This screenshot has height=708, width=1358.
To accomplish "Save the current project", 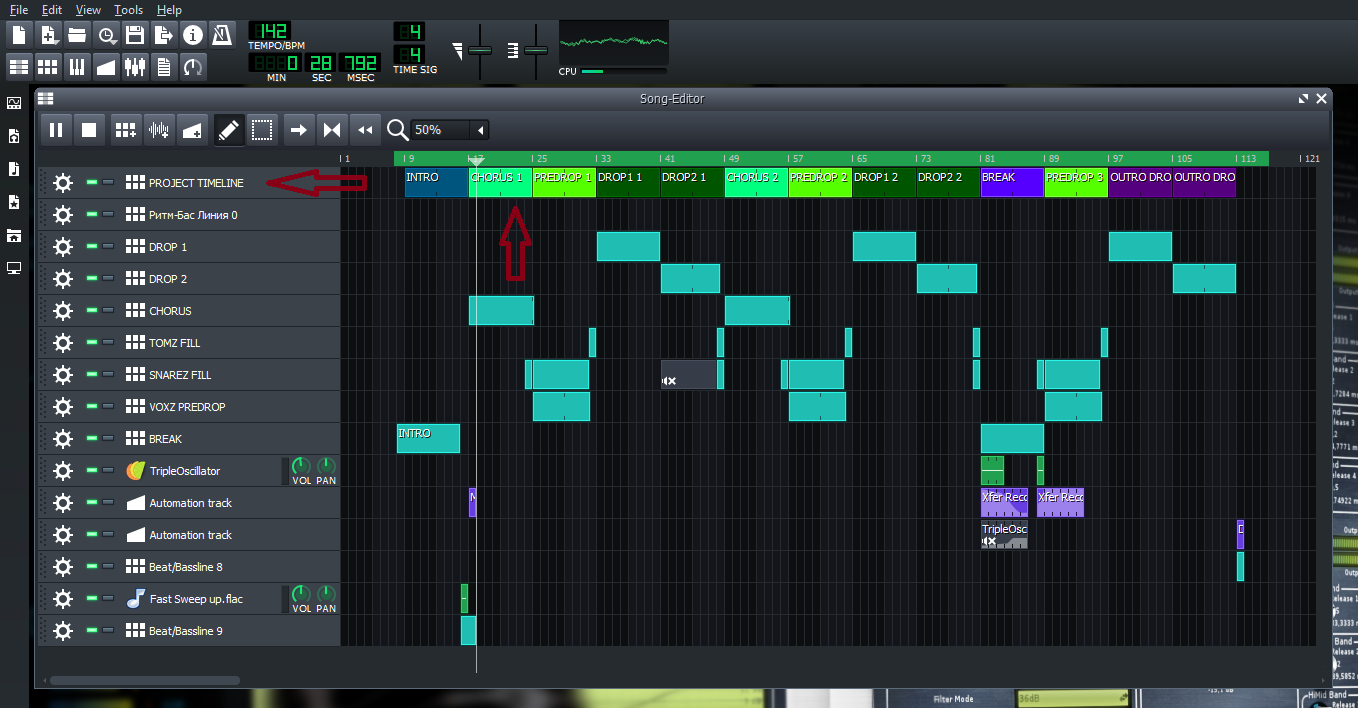I will pyautogui.click(x=134, y=33).
